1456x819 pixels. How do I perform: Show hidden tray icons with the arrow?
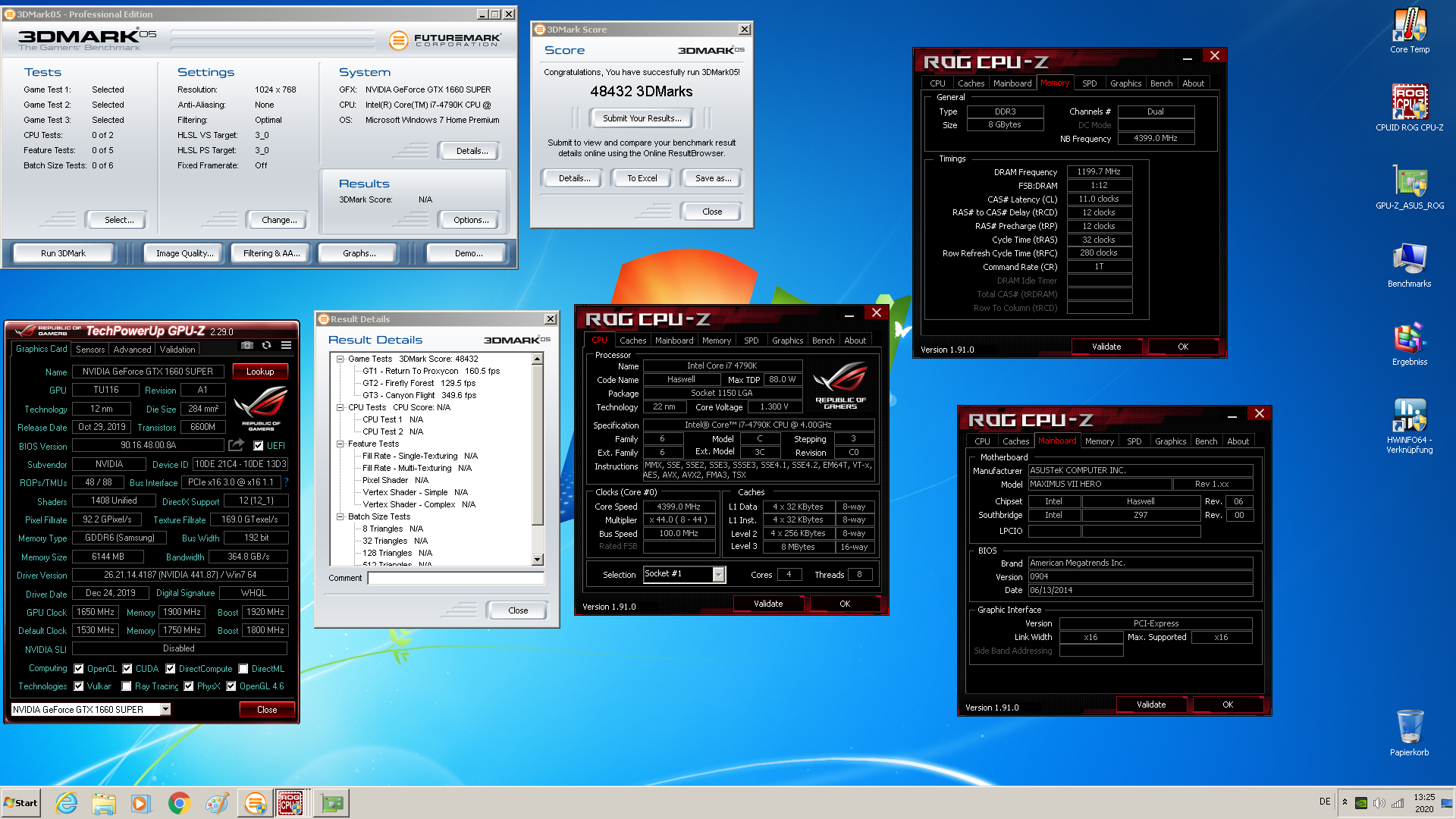[x=1345, y=802]
